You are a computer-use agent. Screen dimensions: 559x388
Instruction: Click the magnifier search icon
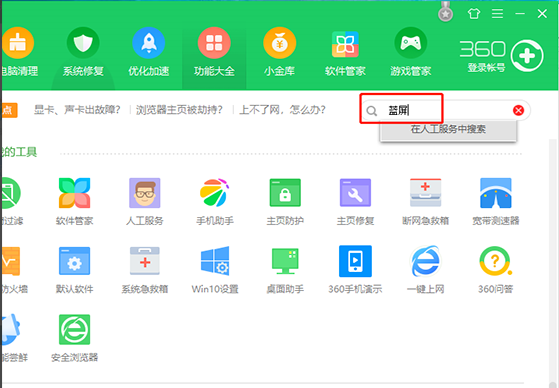click(371, 111)
